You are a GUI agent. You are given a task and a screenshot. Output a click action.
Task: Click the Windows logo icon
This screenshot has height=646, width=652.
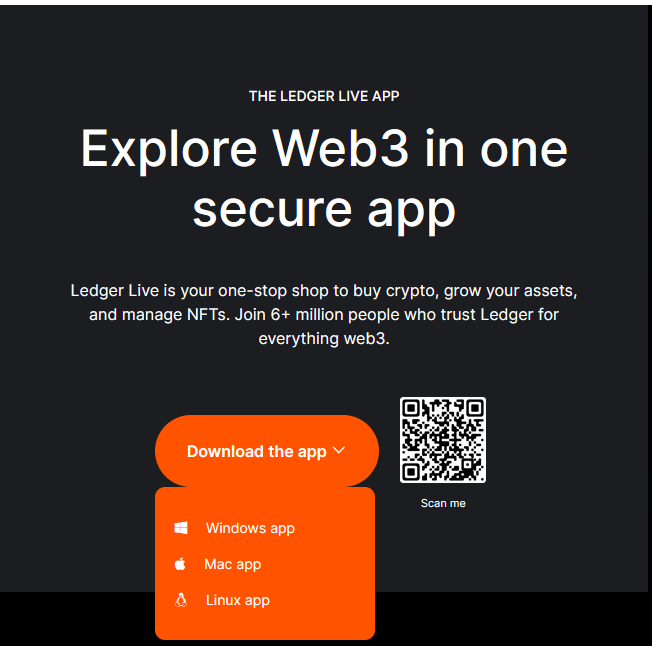(x=181, y=528)
